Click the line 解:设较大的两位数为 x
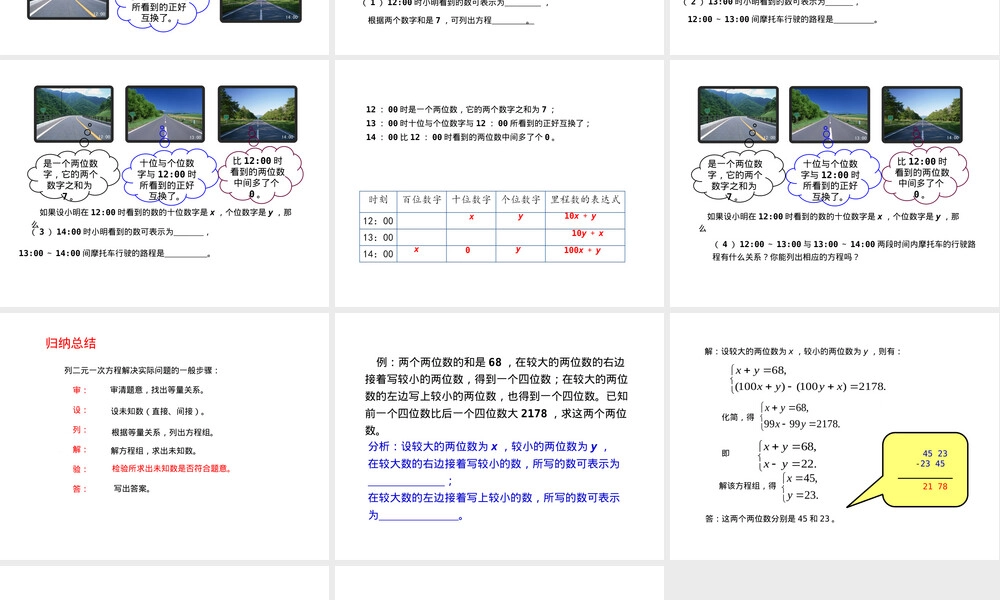This screenshot has width=1000, height=600. coord(803,351)
